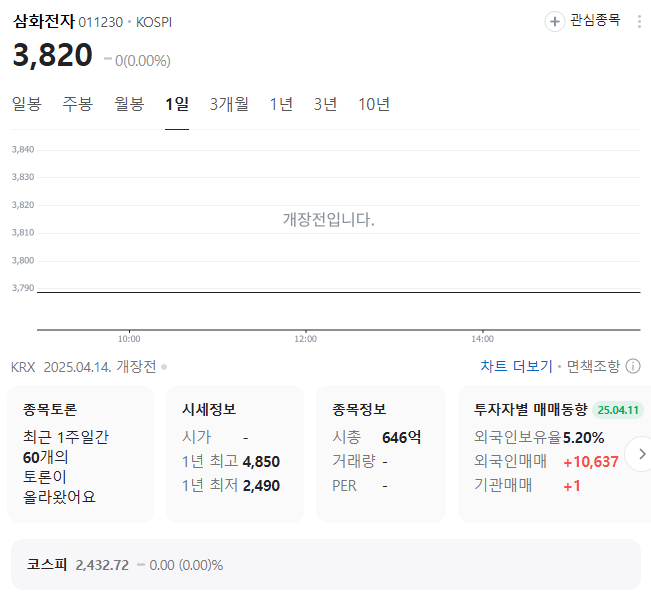Select the 1일 chart tab
The height and width of the screenshot is (600, 651).
(x=177, y=104)
